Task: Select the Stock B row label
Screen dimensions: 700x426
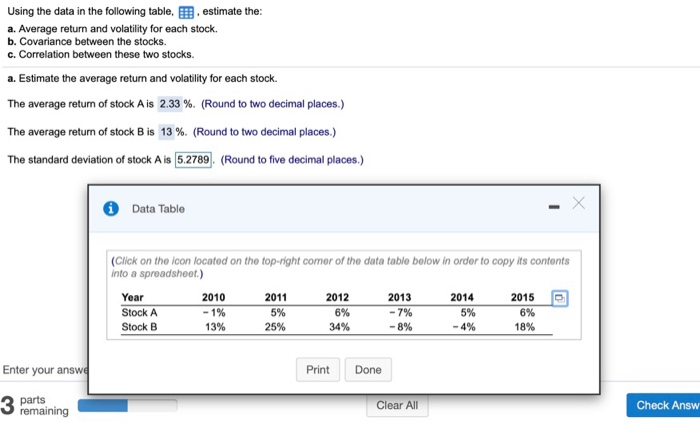Action: click(x=139, y=327)
